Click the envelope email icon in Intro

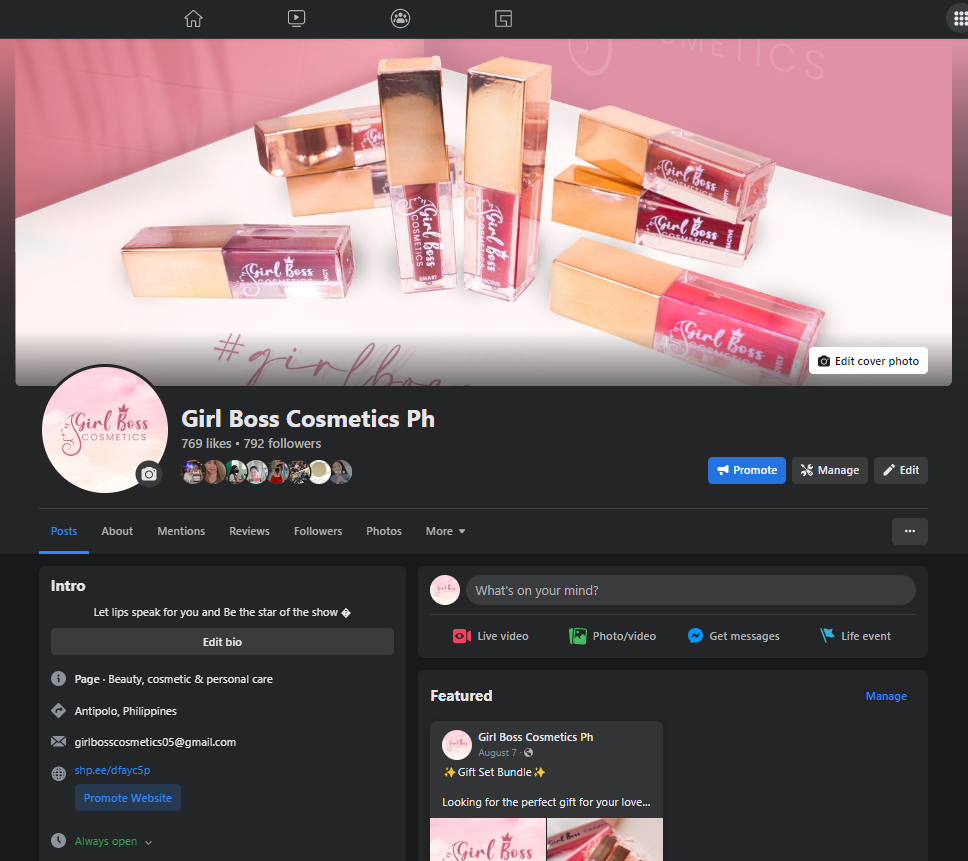[59, 741]
